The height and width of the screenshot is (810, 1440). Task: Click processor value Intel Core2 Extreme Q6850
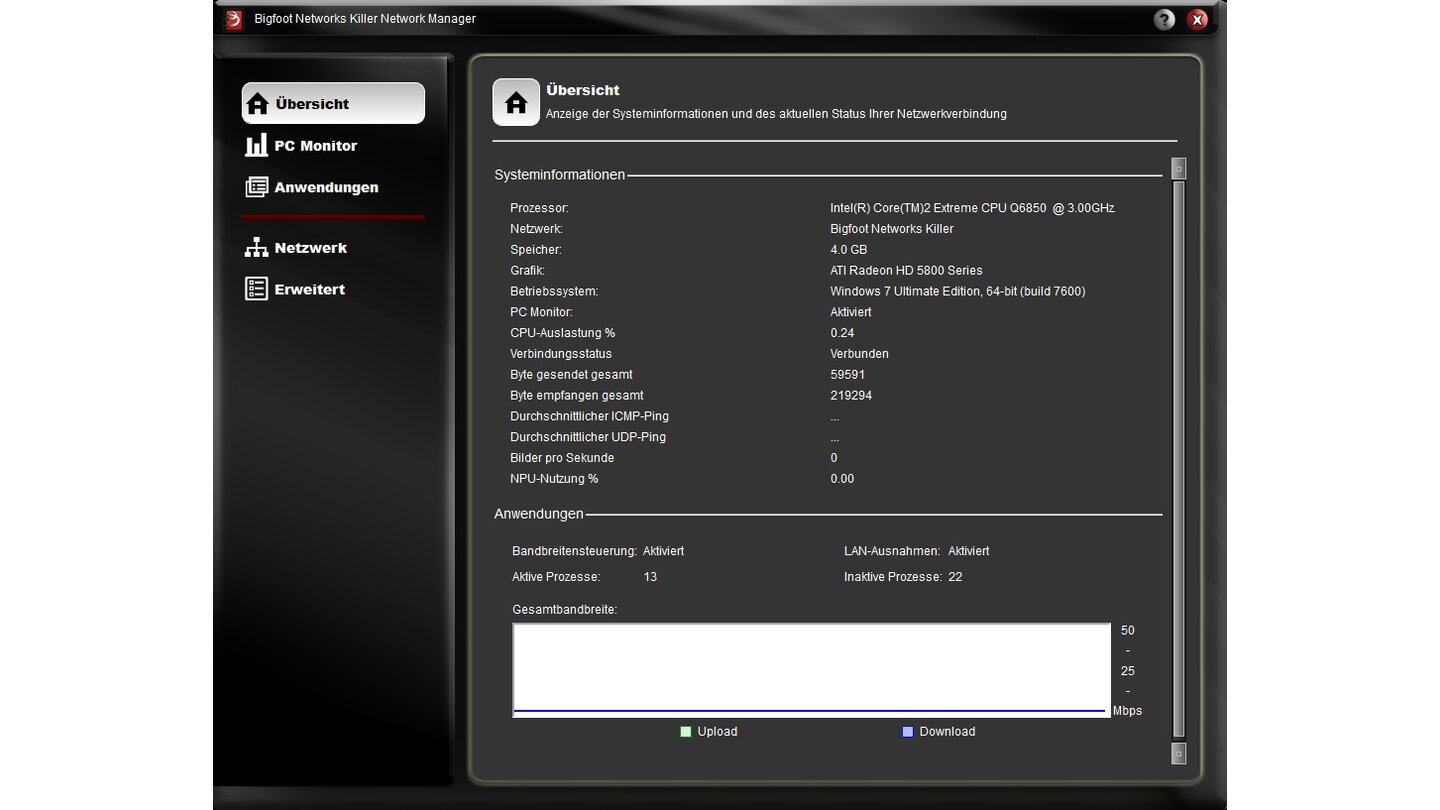point(972,208)
